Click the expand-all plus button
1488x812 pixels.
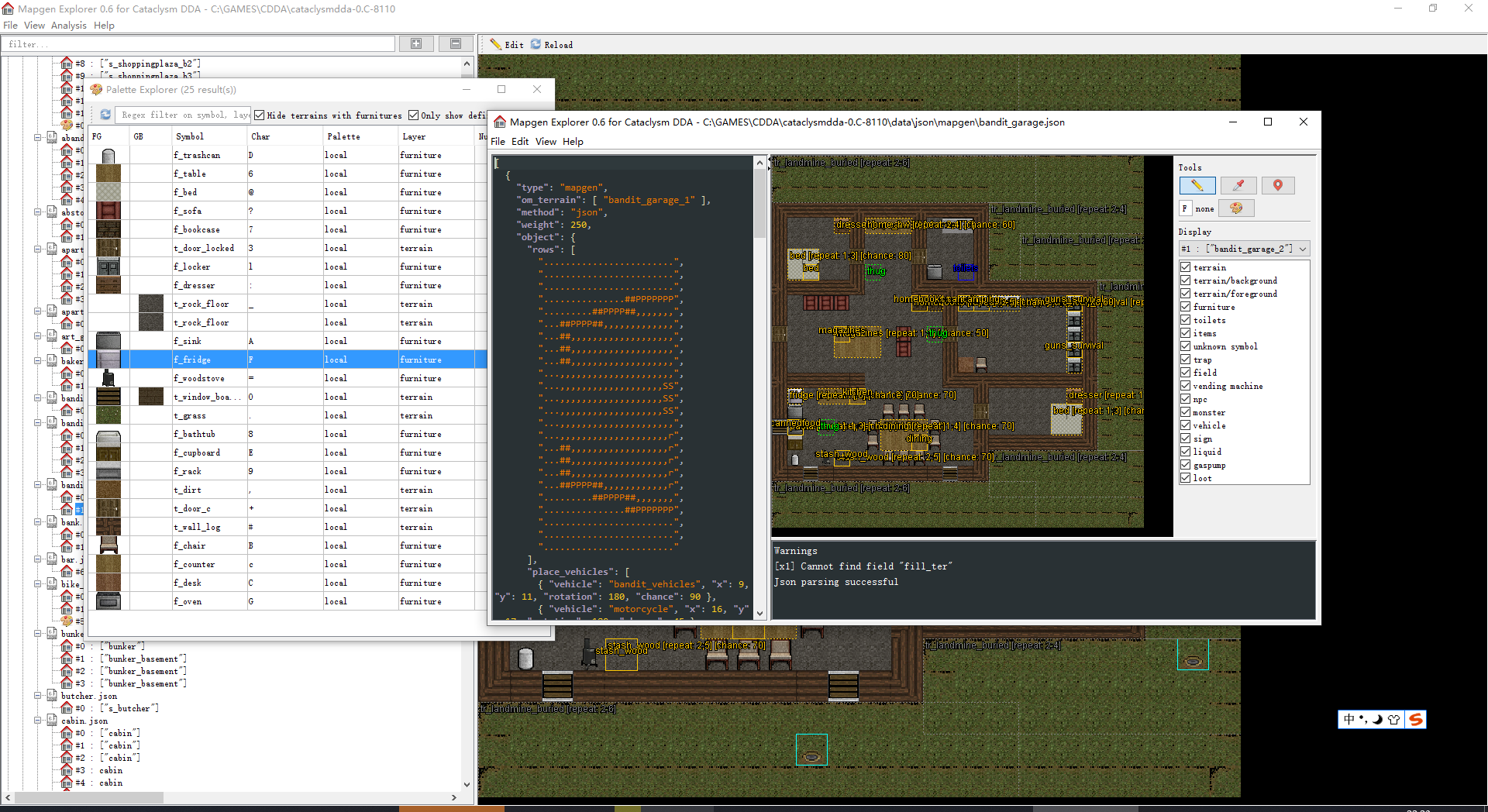(416, 44)
